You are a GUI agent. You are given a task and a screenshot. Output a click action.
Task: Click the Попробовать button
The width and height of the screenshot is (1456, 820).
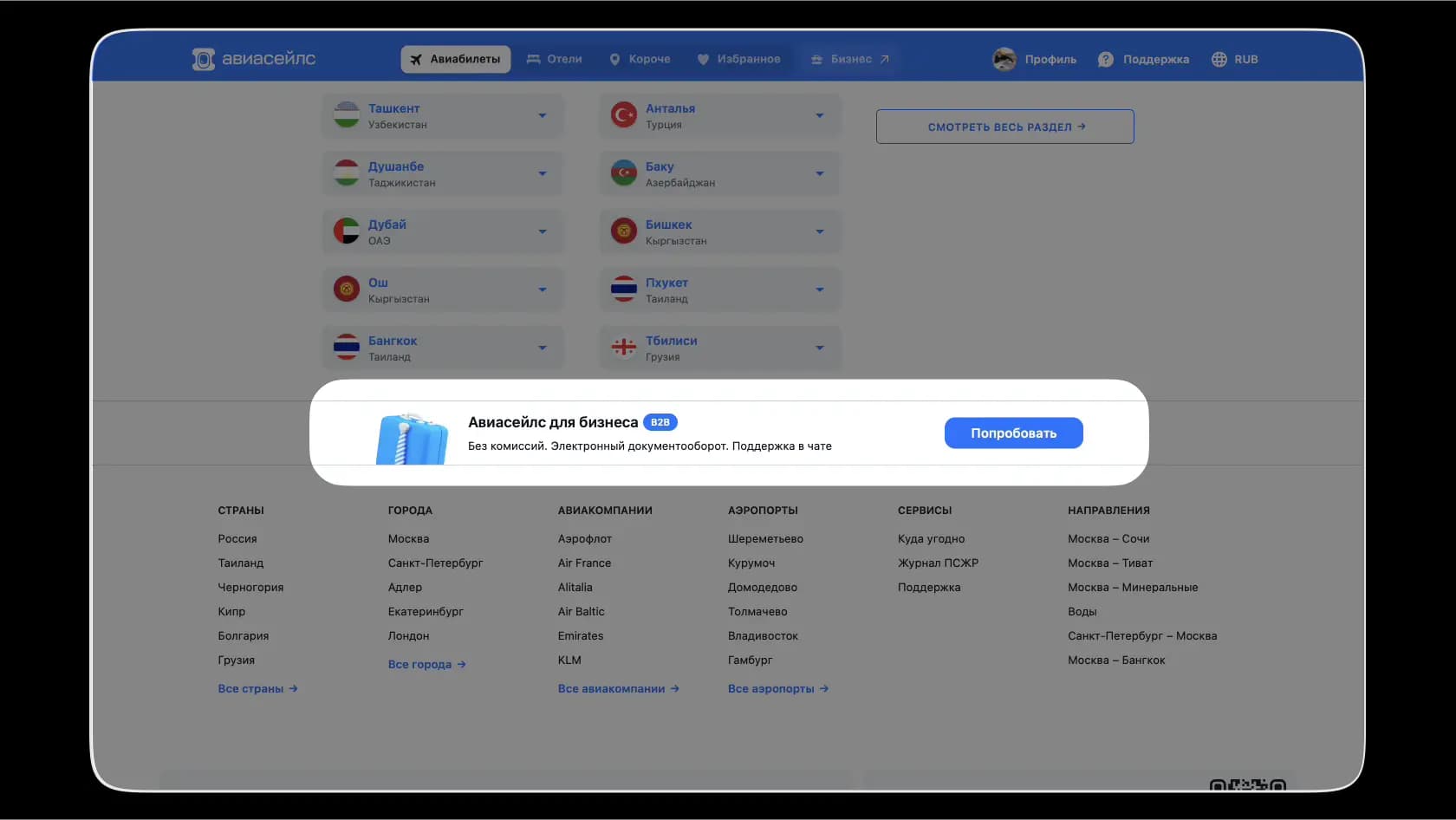tap(1014, 433)
